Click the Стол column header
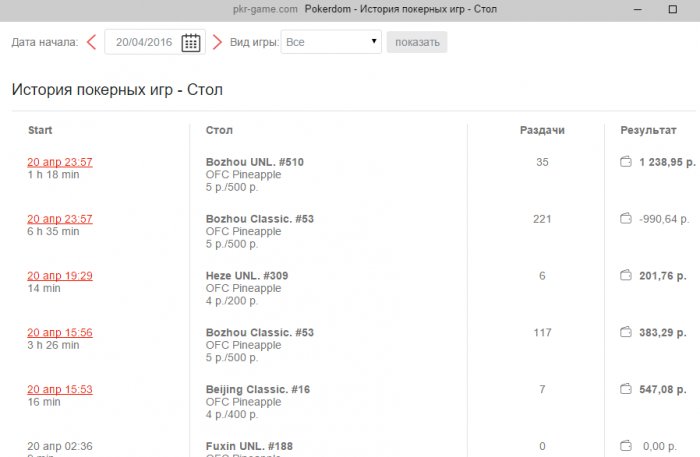This screenshot has width=700, height=457. (x=219, y=131)
